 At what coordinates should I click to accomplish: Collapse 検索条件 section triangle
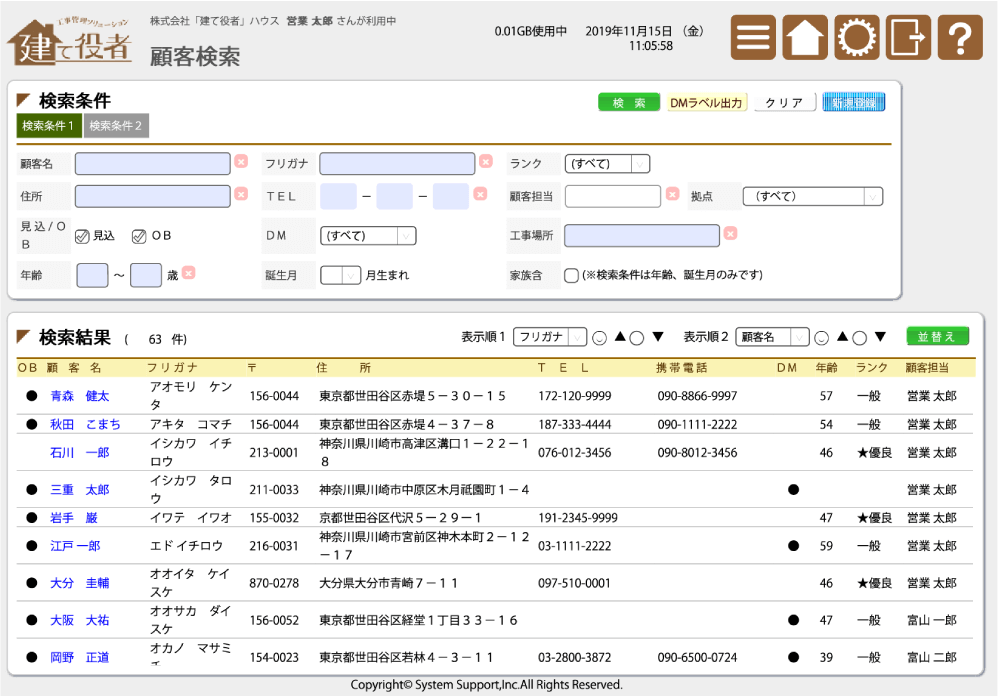click(x=24, y=100)
